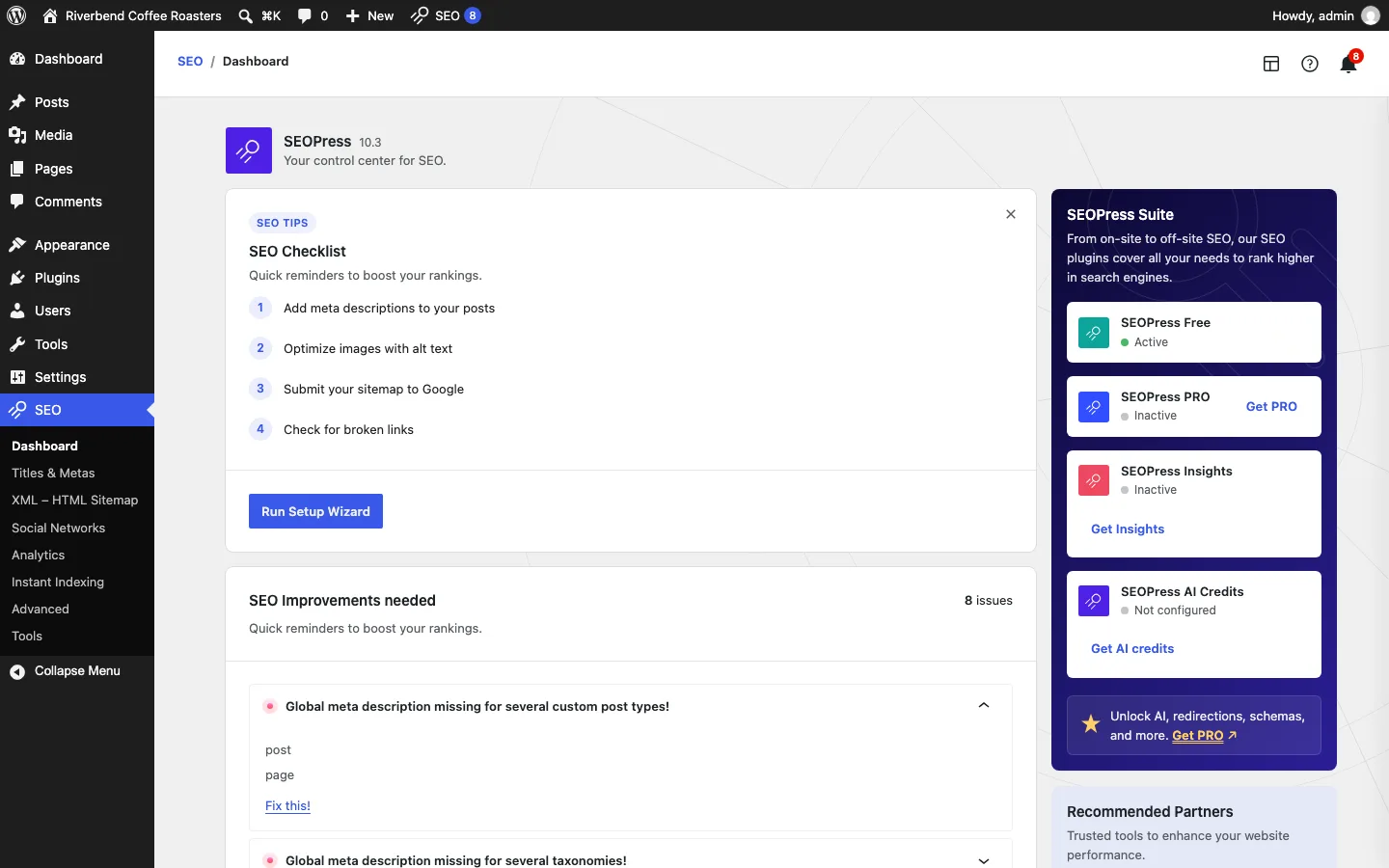Open Plugins plug icon
The height and width of the screenshot is (868, 1389).
[x=17, y=278]
